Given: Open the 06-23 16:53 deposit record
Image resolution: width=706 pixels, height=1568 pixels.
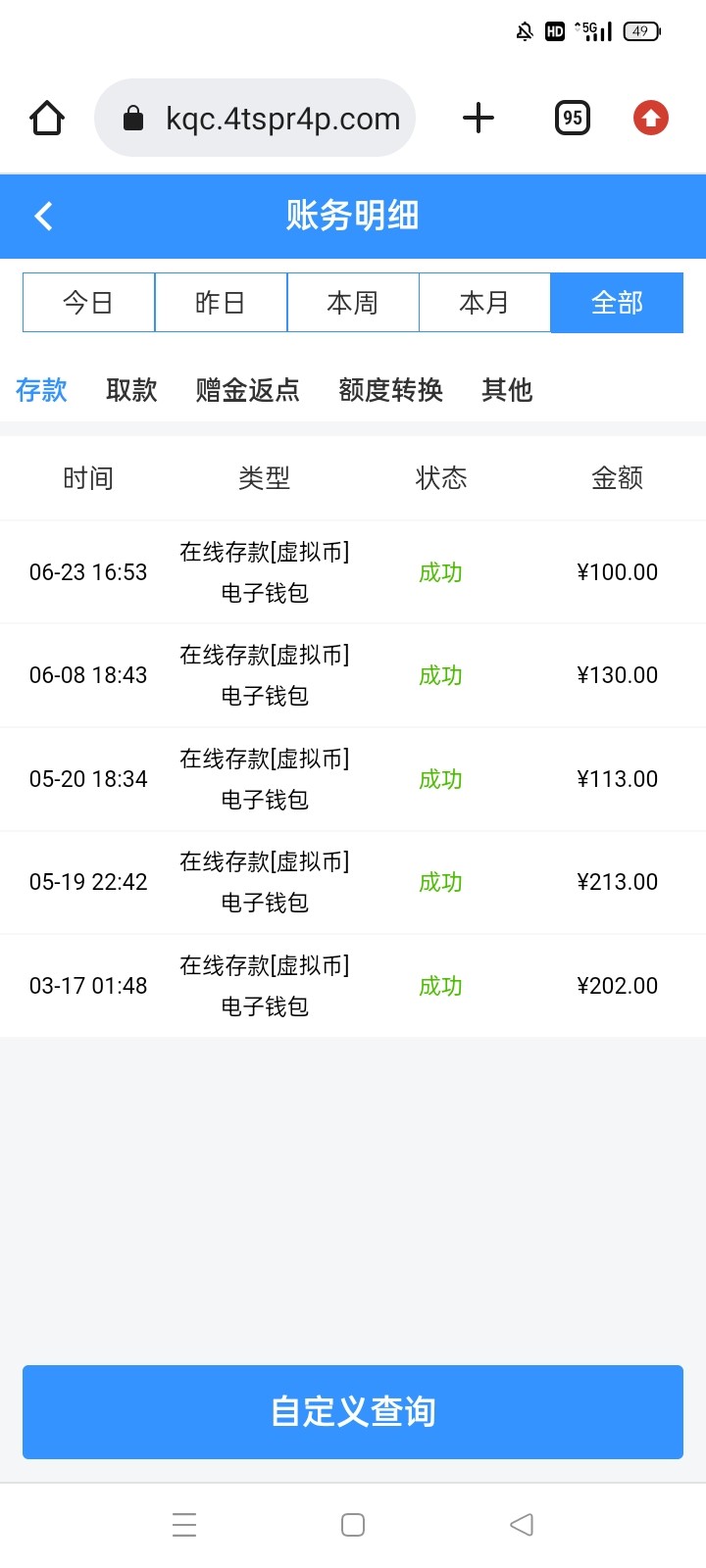Looking at the screenshot, I should tap(353, 572).
